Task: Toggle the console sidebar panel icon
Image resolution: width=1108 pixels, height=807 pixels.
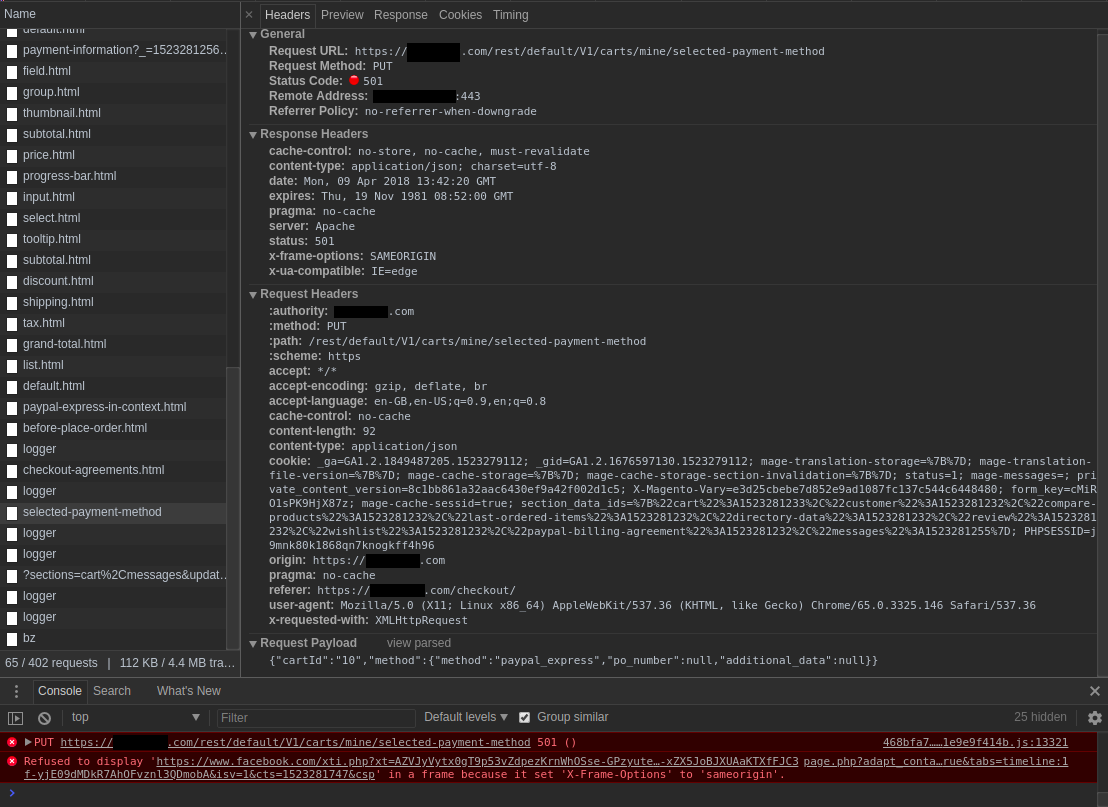Action: pos(15,718)
